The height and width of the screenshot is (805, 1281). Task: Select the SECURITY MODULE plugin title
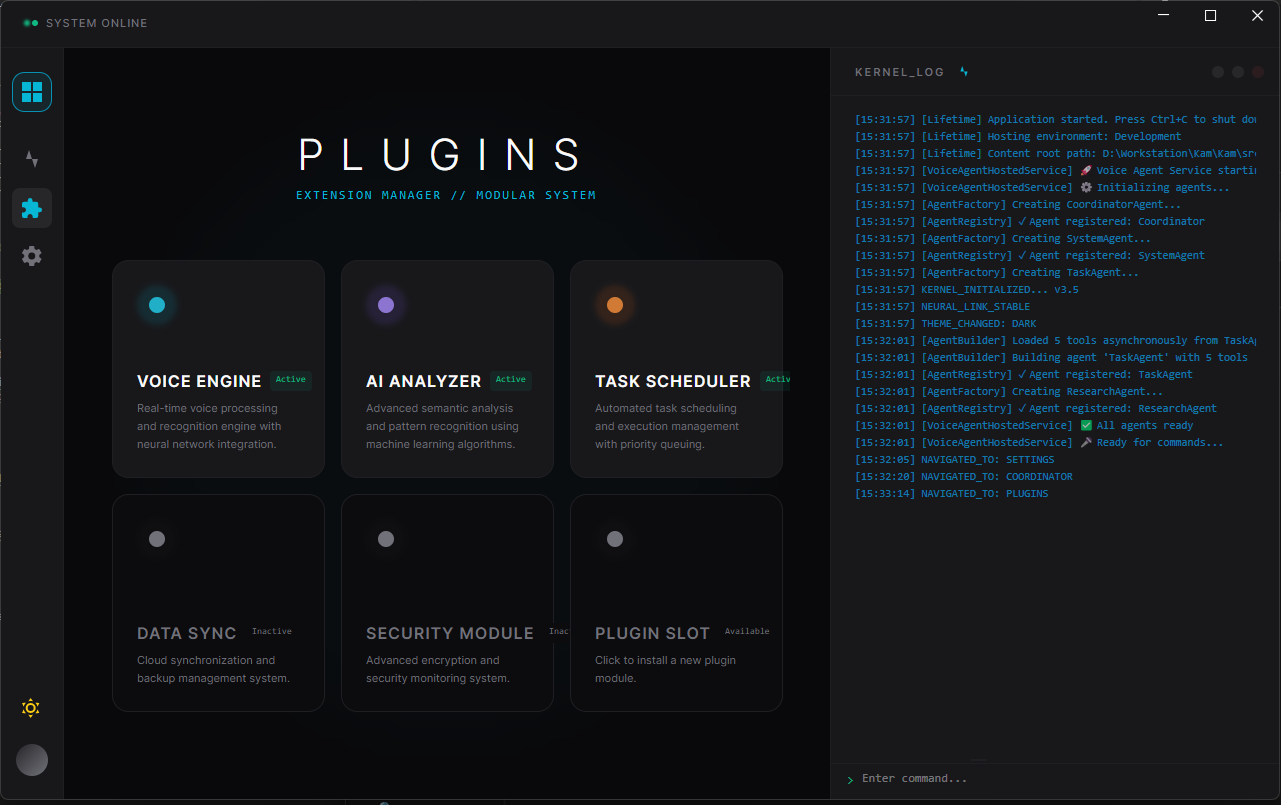click(x=450, y=633)
